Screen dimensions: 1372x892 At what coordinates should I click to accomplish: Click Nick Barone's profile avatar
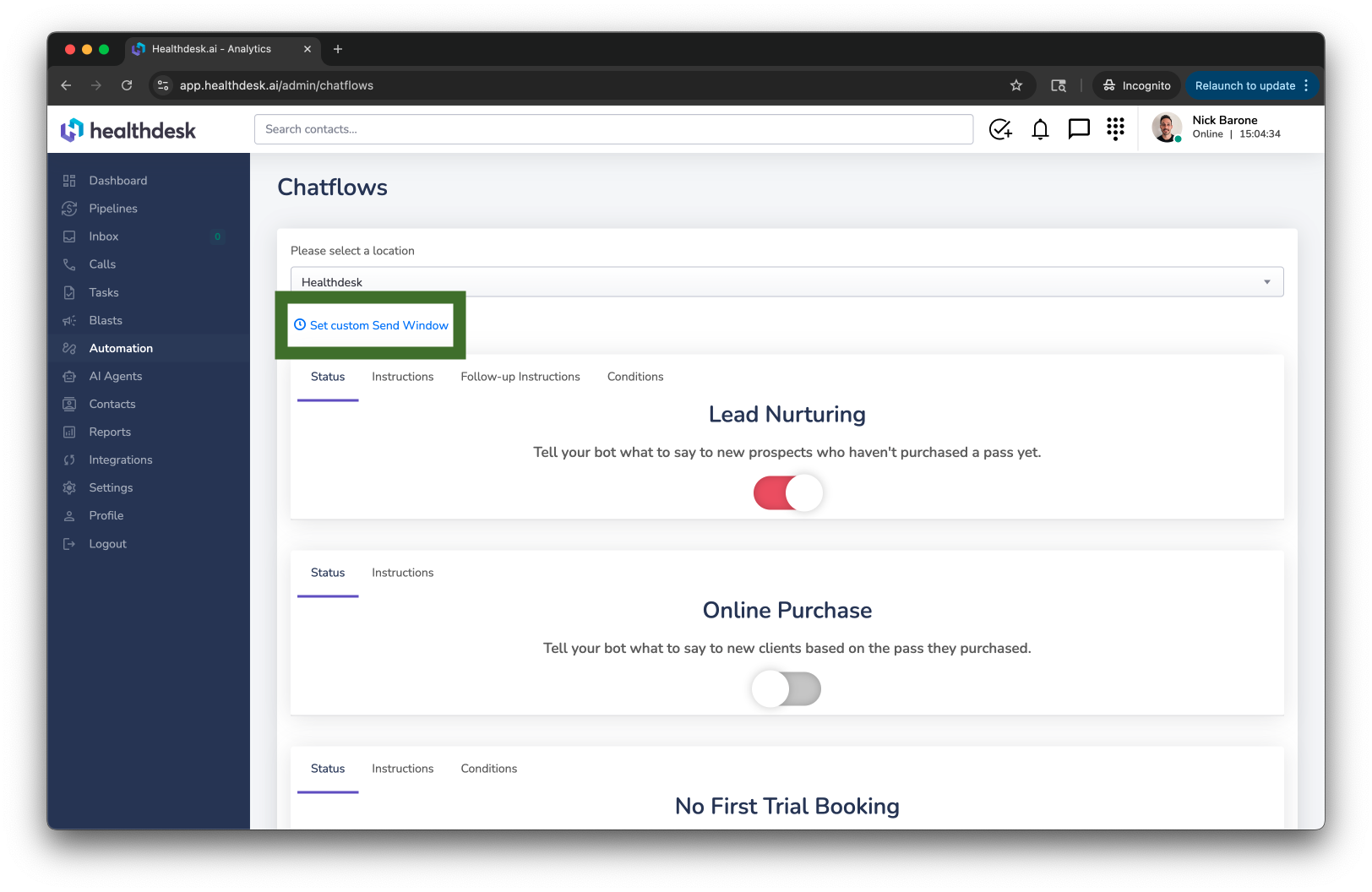click(1167, 128)
